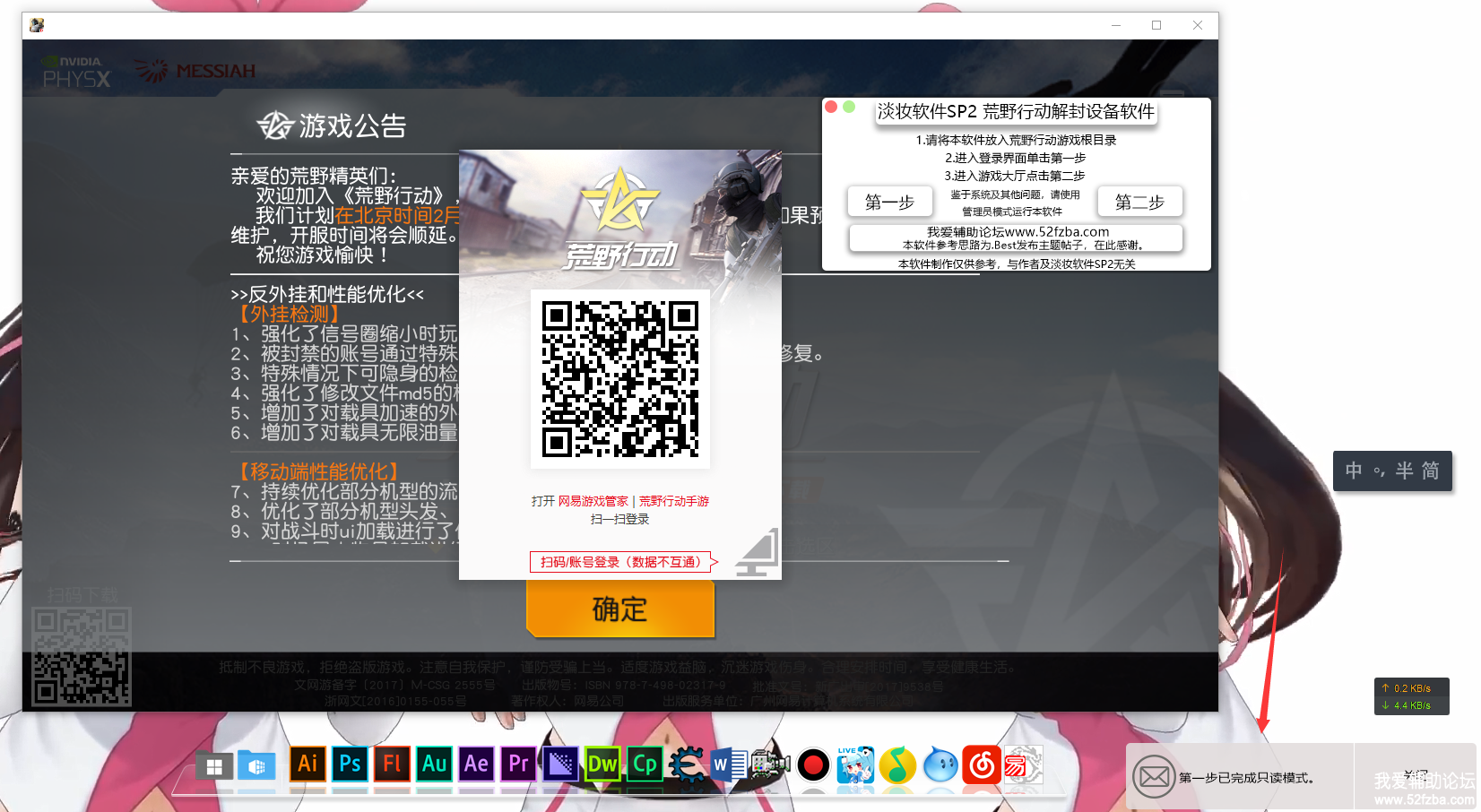
Task: Open the NetEase game launcher dock icon
Action: [1023, 764]
